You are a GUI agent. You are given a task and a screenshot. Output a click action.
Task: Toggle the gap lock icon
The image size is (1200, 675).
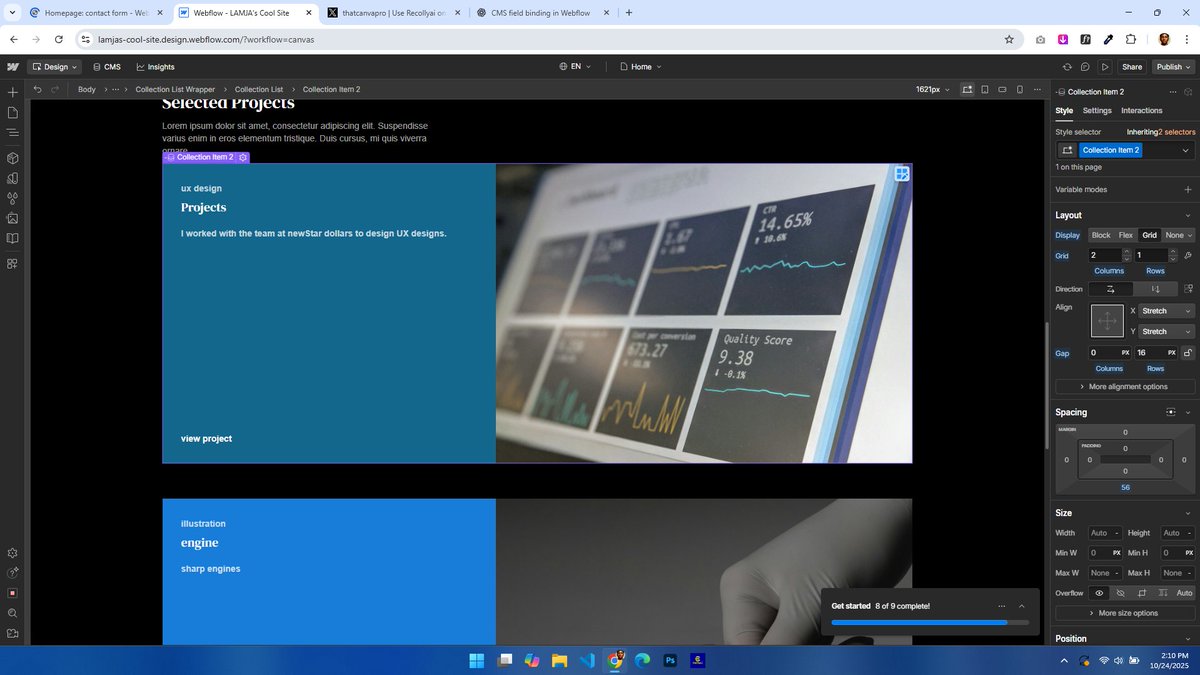(x=1187, y=353)
